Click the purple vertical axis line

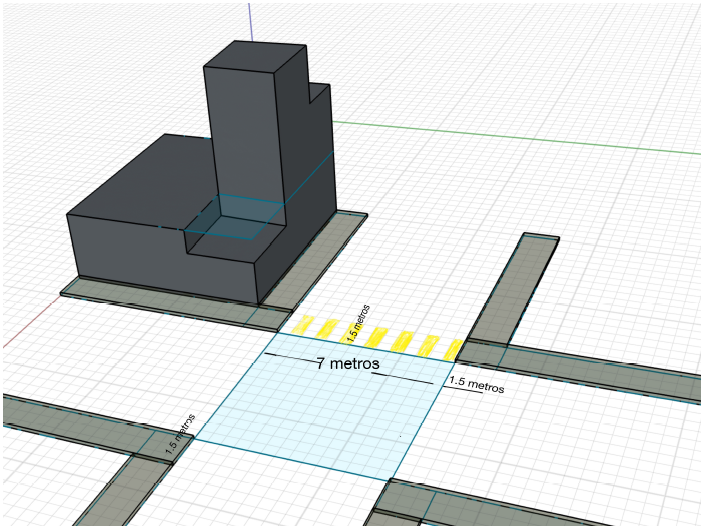pos(249,20)
